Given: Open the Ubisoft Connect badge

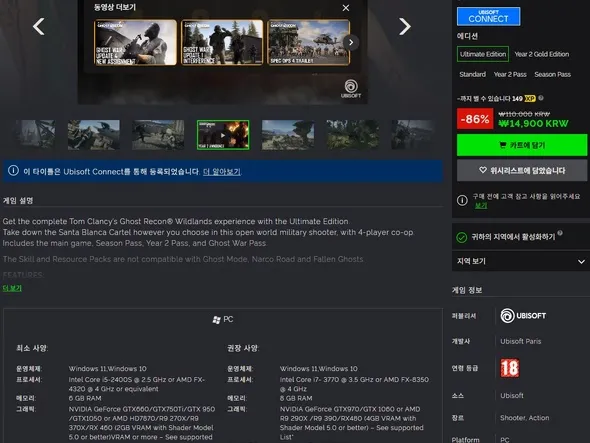Looking at the screenshot, I should 488,17.
